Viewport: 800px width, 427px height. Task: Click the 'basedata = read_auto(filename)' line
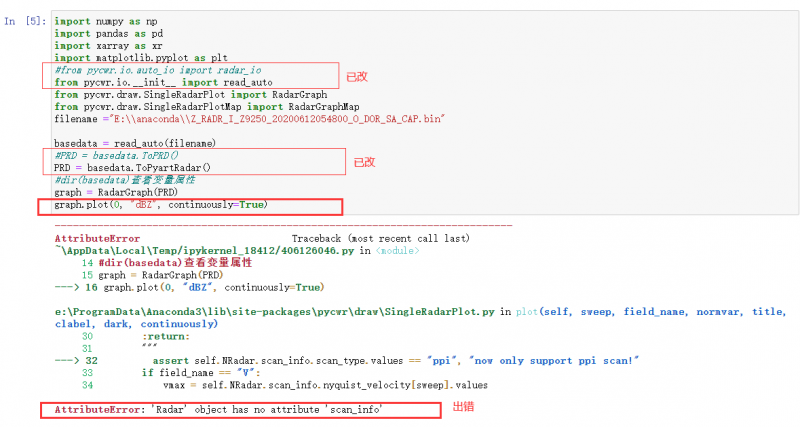click(x=135, y=143)
